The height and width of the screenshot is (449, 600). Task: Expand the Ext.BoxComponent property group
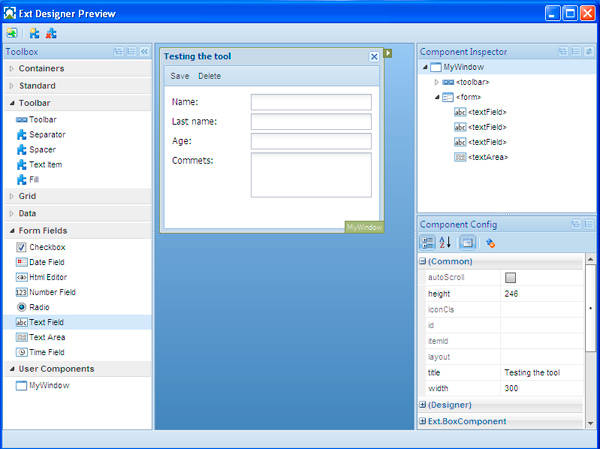click(x=422, y=421)
